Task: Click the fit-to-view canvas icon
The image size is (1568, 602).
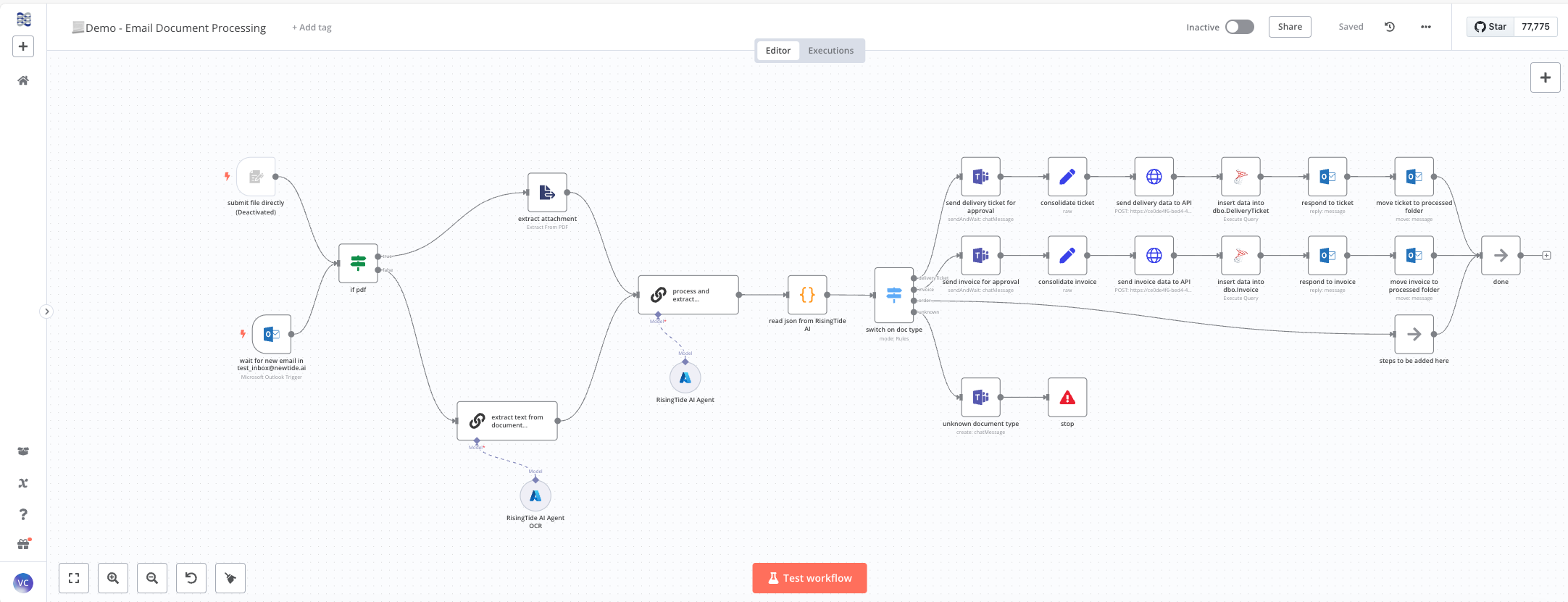Action: [x=74, y=578]
